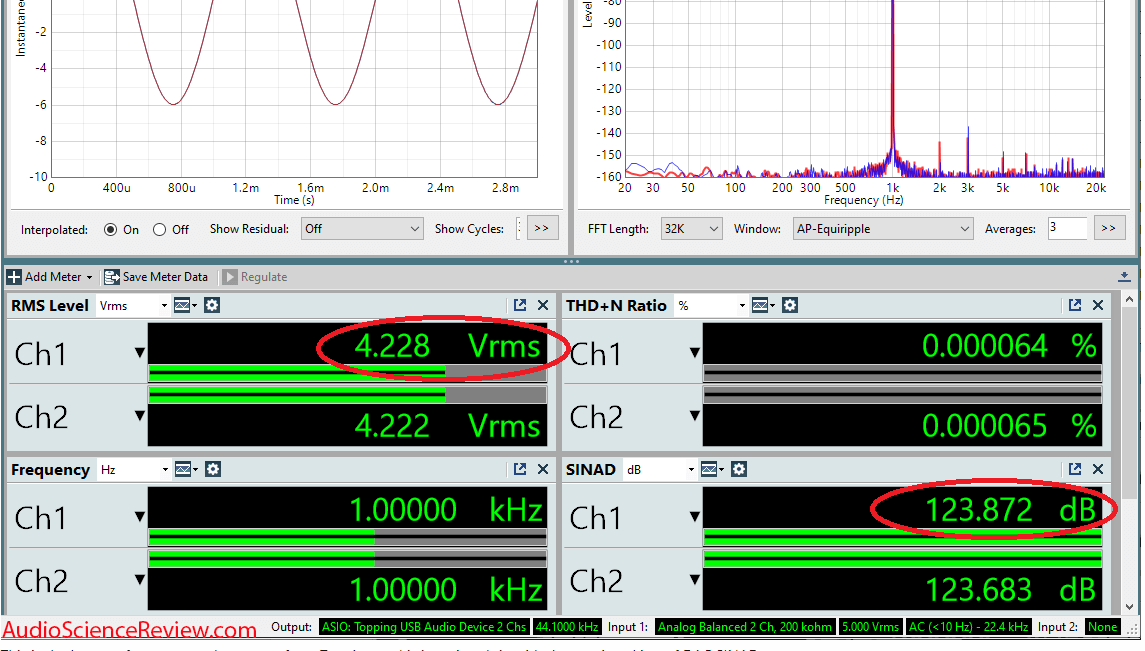Open Window AP-Equiripple dropdown
Image resolution: width=1145 pixels, height=651 pixels.
tap(883, 229)
